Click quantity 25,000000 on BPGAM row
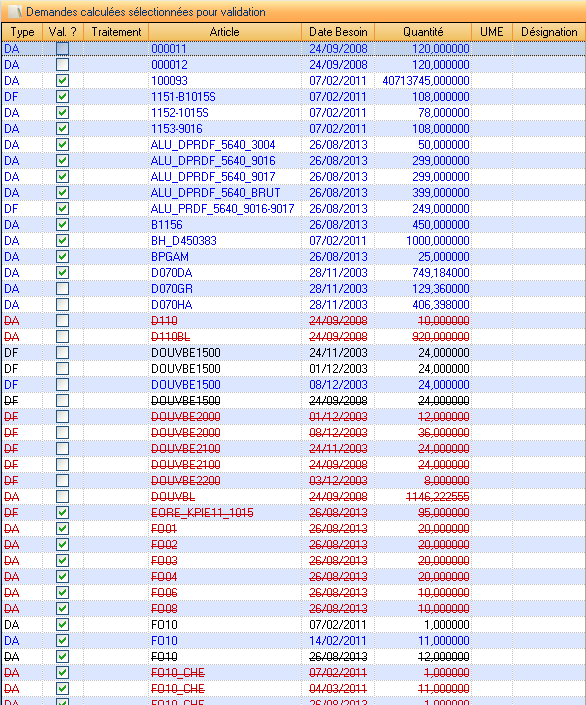This screenshot has height=705, width=586. pos(443,257)
